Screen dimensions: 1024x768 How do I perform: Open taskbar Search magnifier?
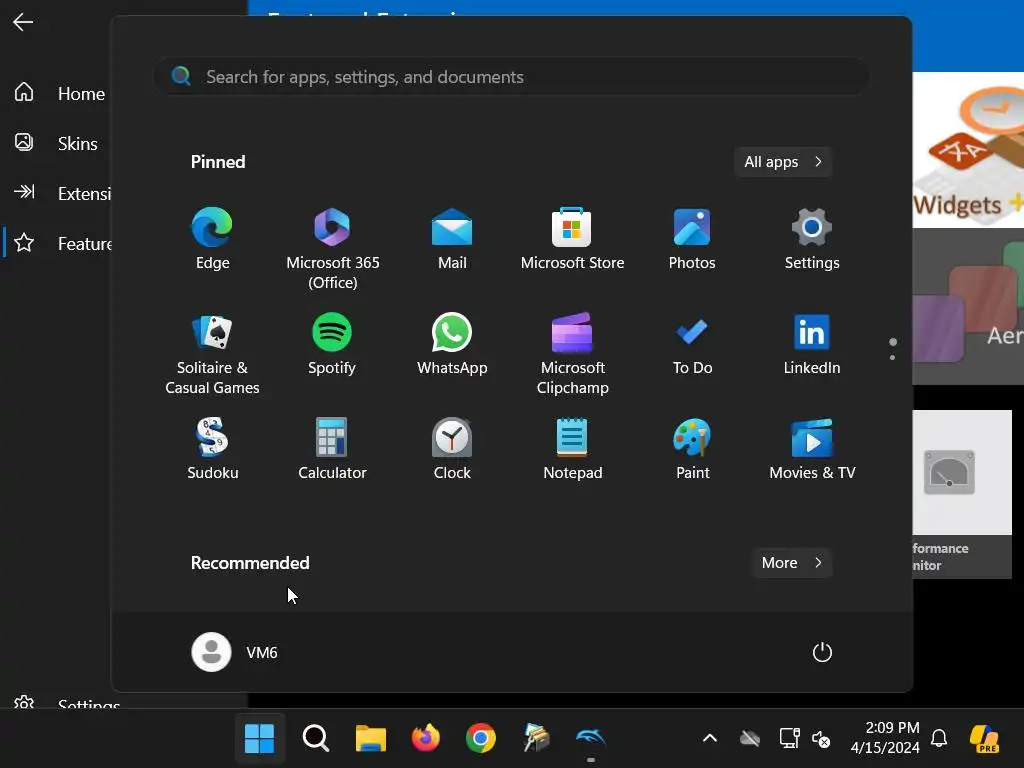[315, 739]
